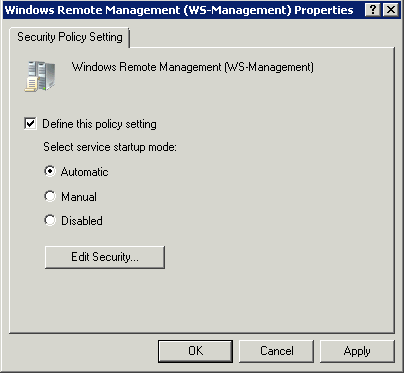The width and height of the screenshot is (404, 373).
Task: Click the 'Automatic' option label text
Action: (x=85, y=172)
